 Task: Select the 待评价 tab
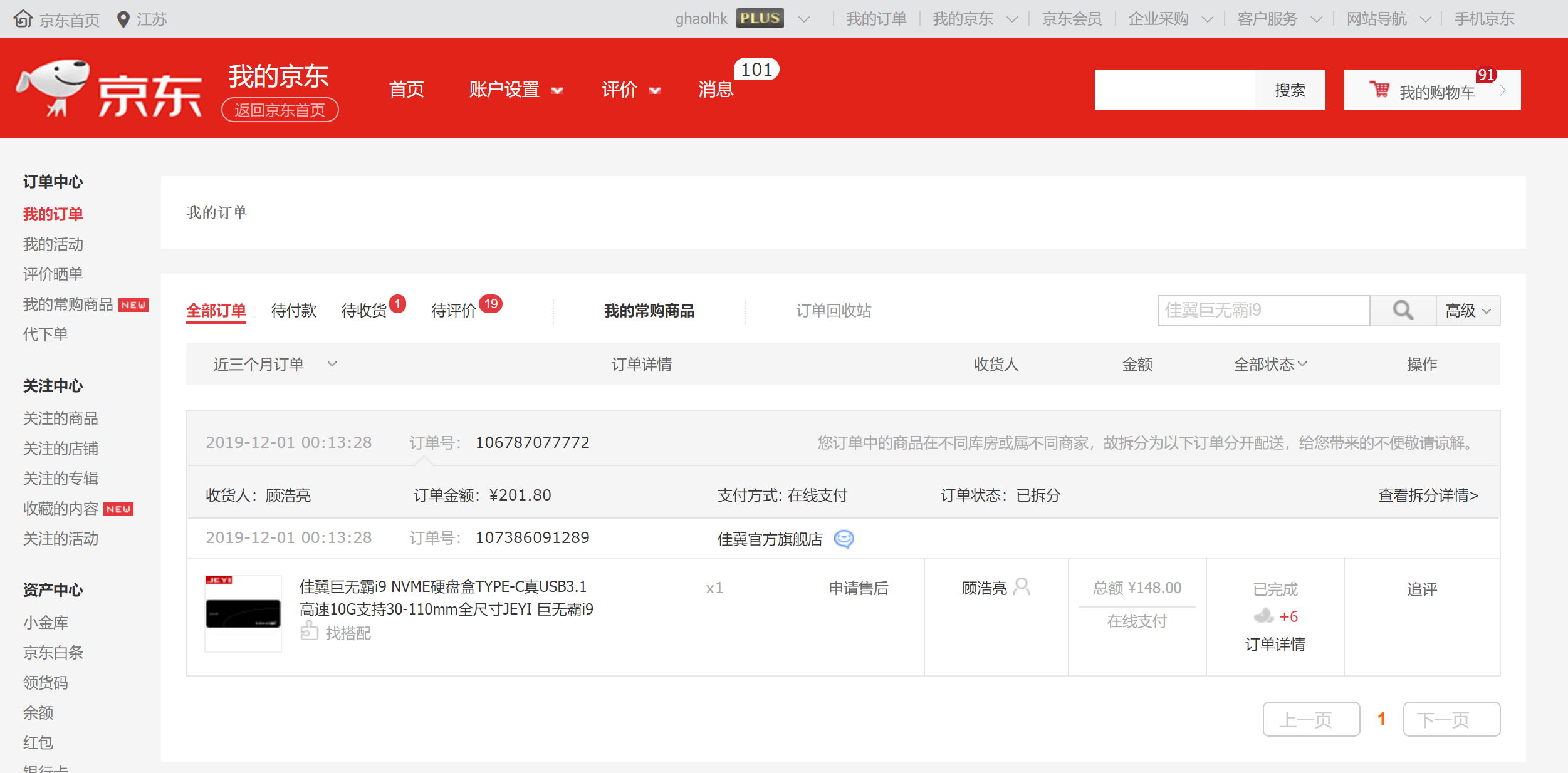coord(454,311)
